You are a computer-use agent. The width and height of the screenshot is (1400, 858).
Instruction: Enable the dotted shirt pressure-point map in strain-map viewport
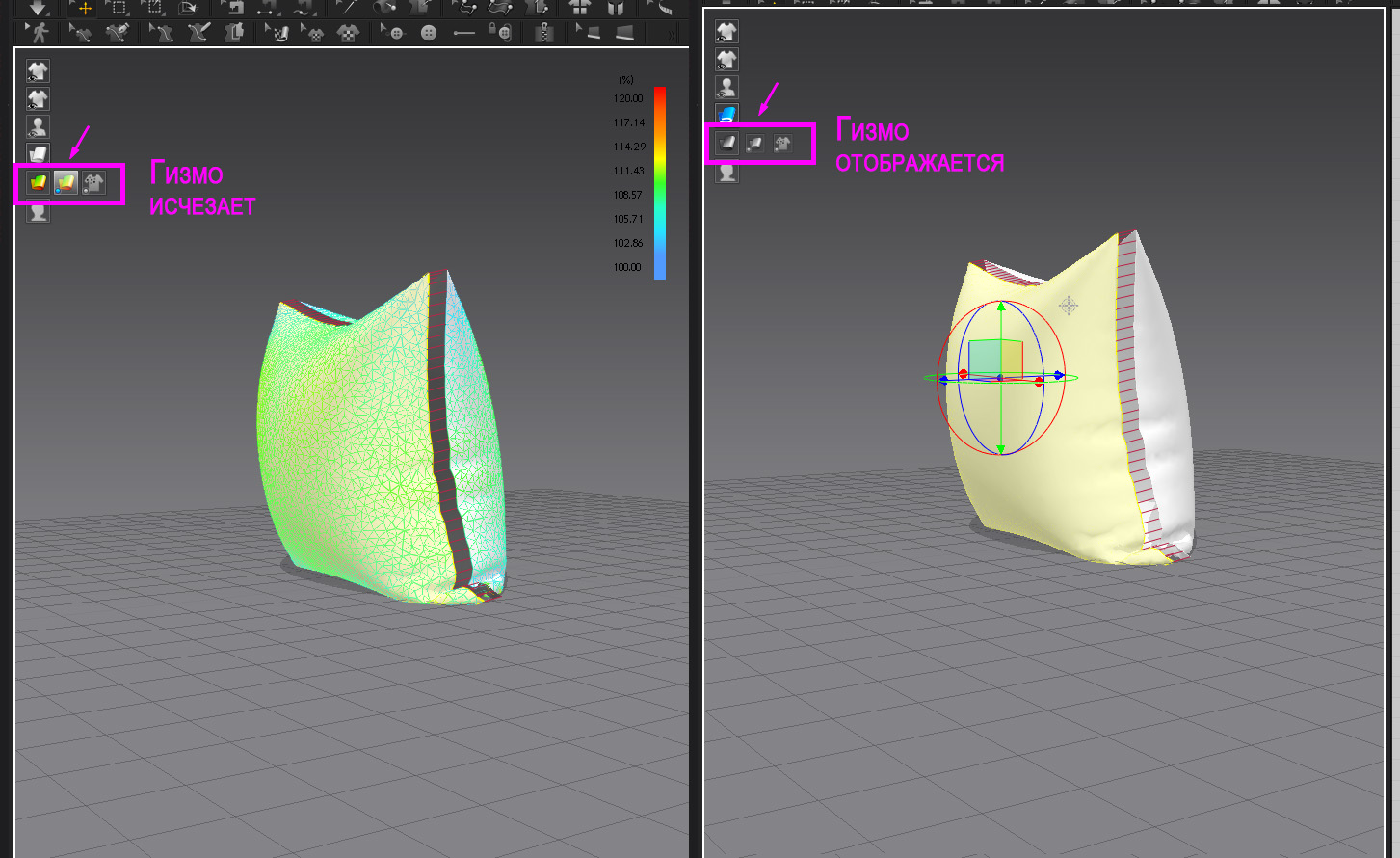coord(93,182)
